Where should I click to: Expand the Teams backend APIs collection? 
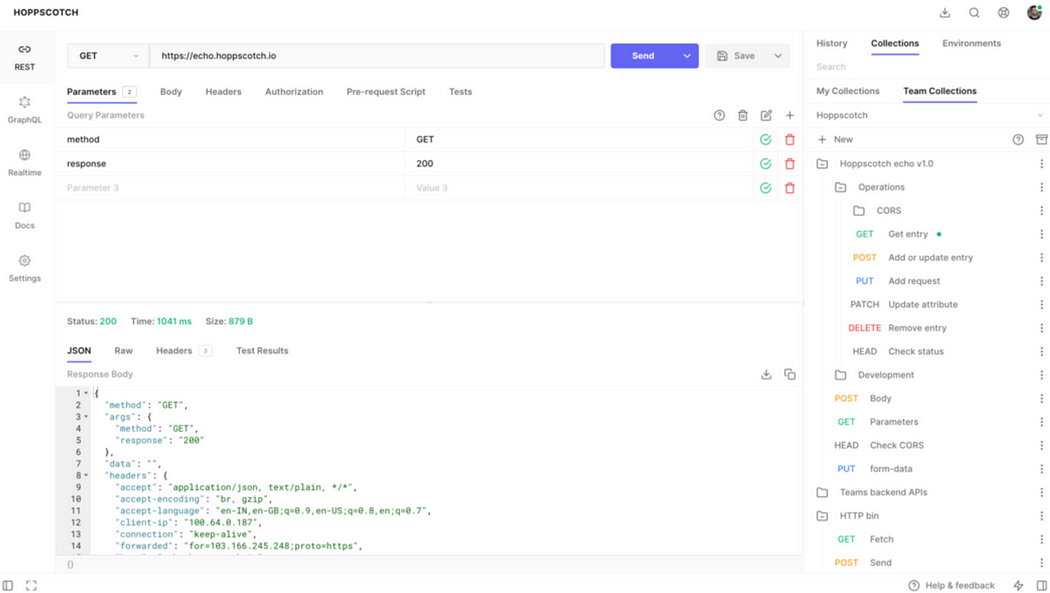822,492
